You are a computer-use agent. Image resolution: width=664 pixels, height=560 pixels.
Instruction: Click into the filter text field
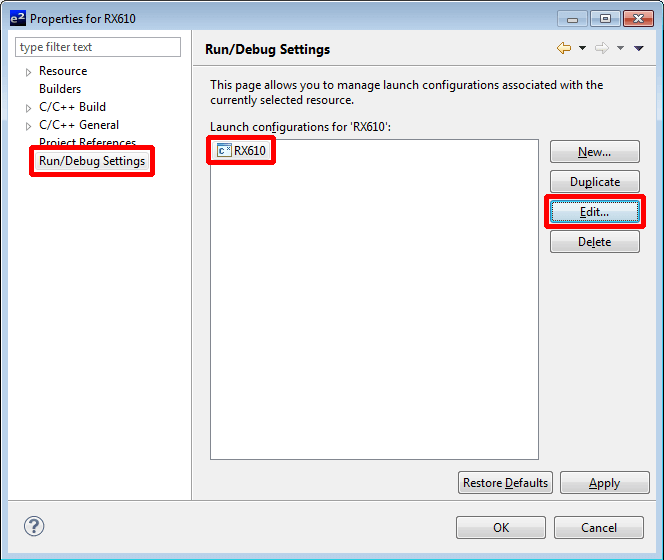tap(98, 47)
